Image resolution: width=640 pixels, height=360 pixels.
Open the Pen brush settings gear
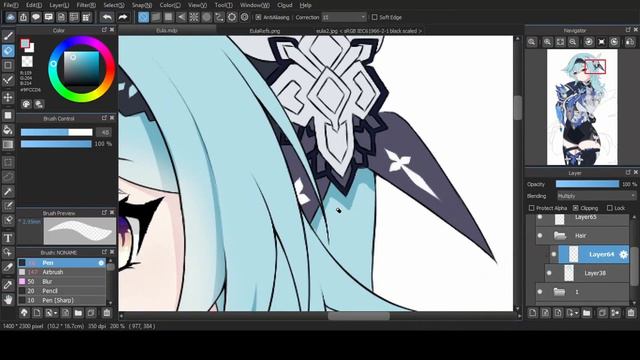click(101, 263)
